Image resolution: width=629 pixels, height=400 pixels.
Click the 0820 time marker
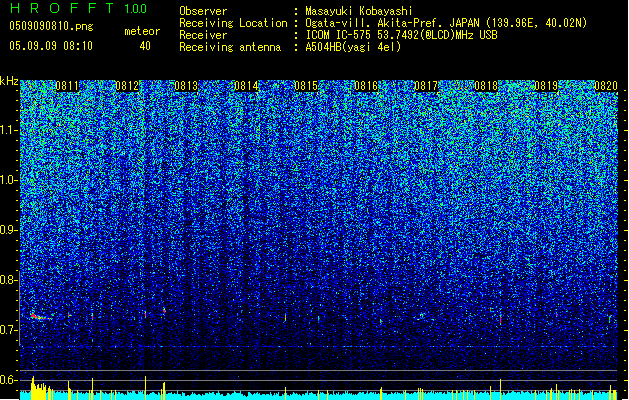(x=606, y=86)
